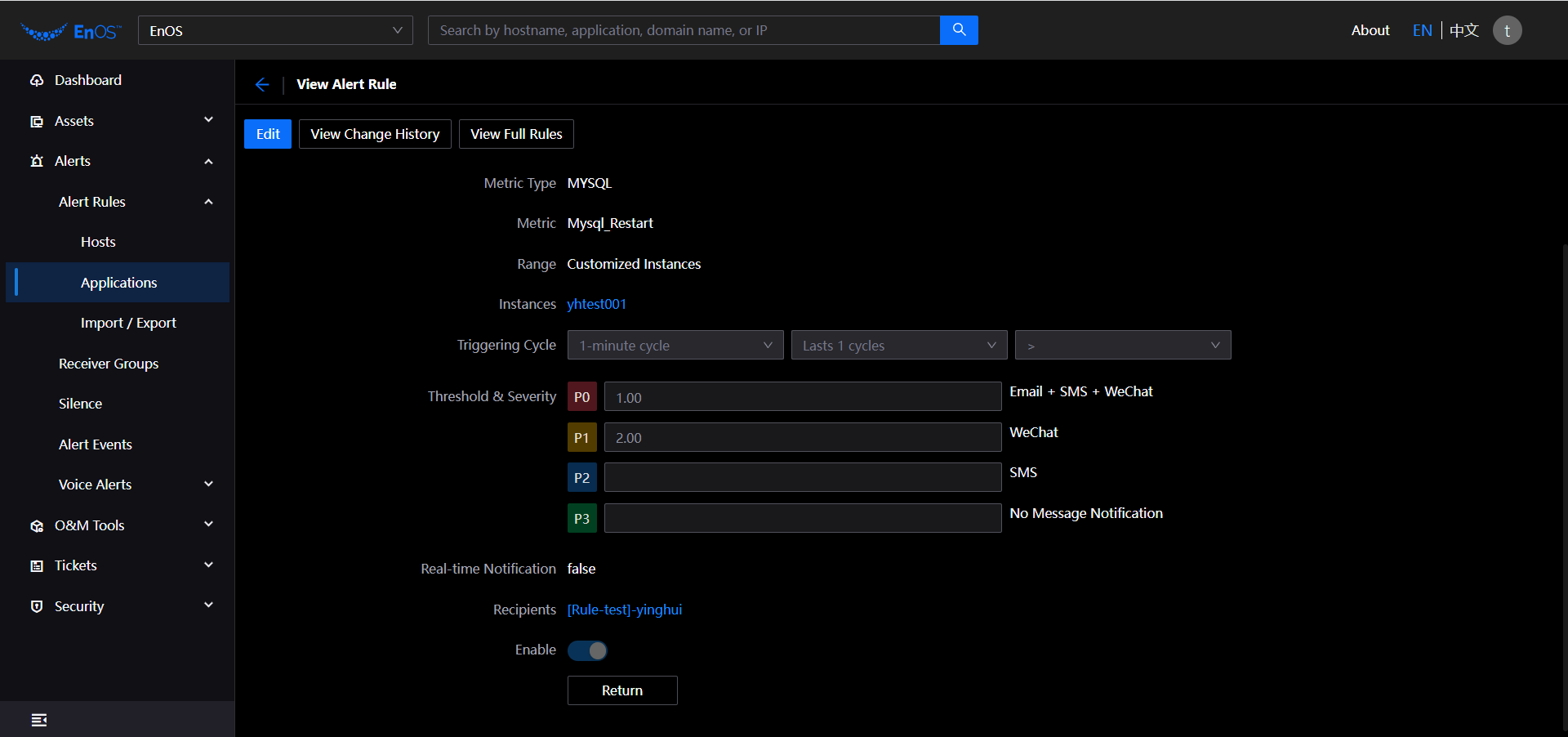Click the empty P2 threshold field
The height and width of the screenshot is (737, 1568).
pyautogui.click(x=803, y=477)
